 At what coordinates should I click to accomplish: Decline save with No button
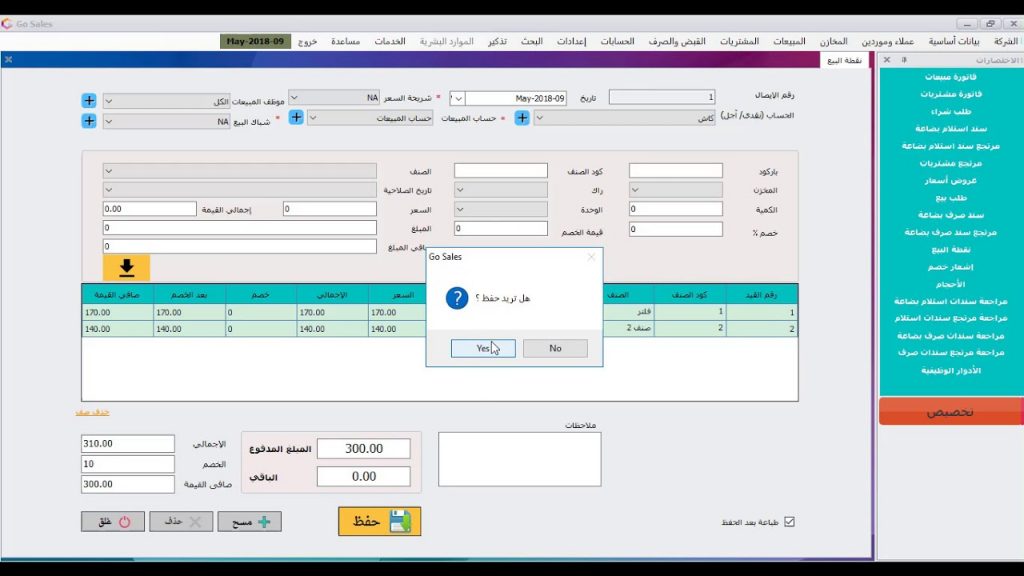tap(555, 348)
